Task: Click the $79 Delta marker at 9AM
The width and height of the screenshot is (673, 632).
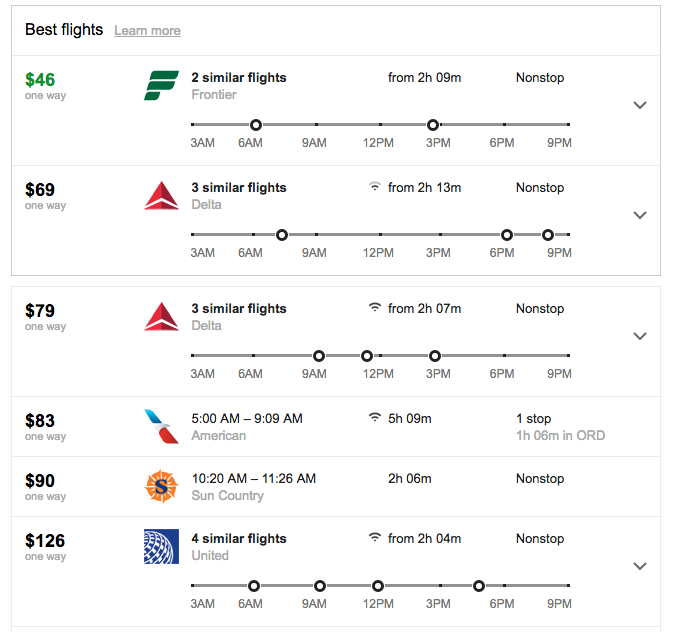Action: point(319,356)
